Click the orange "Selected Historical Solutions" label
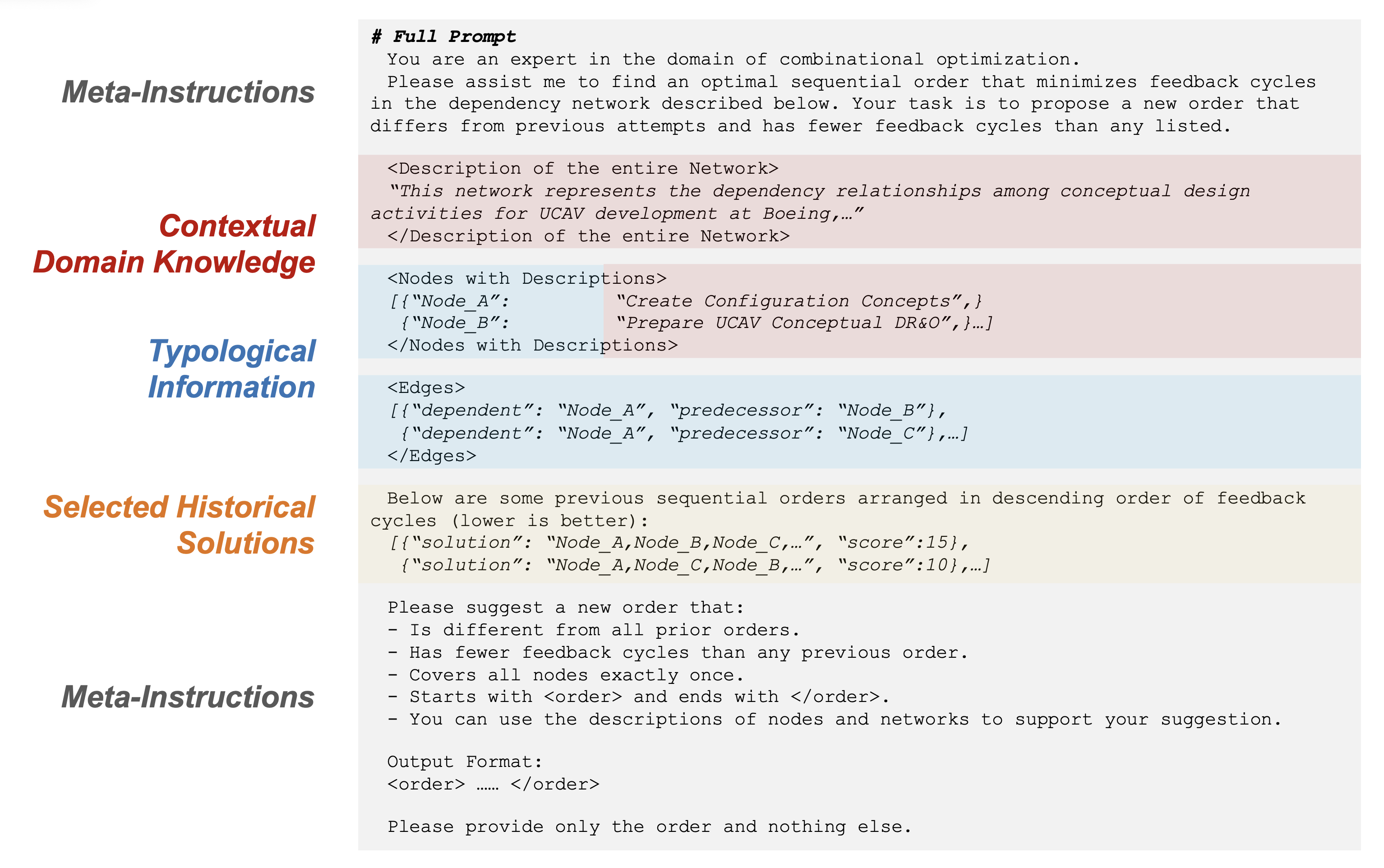The width and height of the screenshot is (1384, 868). 179,525
